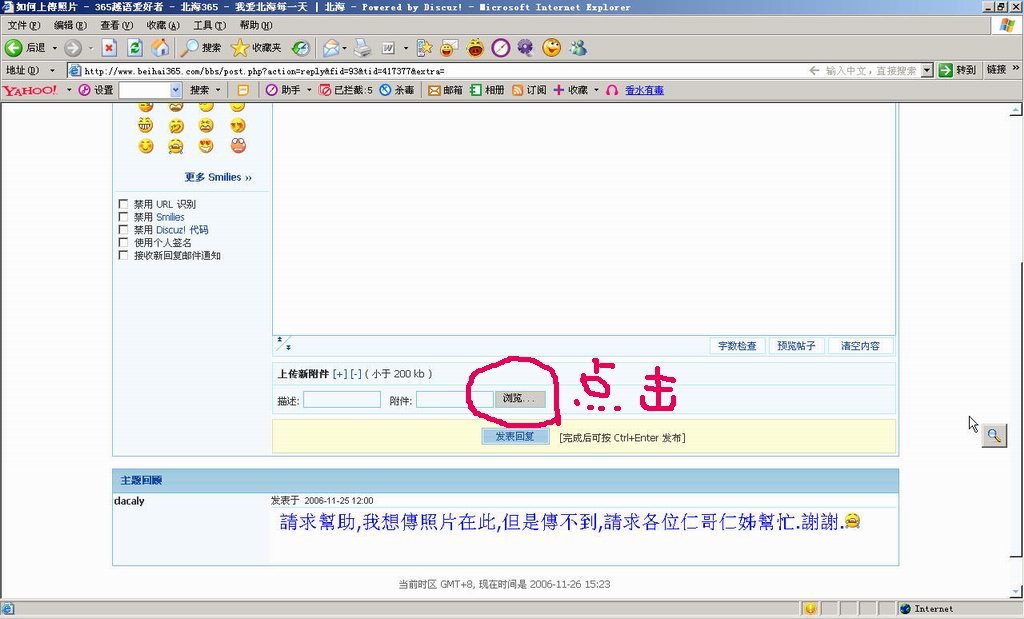
Task: Open the 文件(F) menu
Action: [23, 25]
